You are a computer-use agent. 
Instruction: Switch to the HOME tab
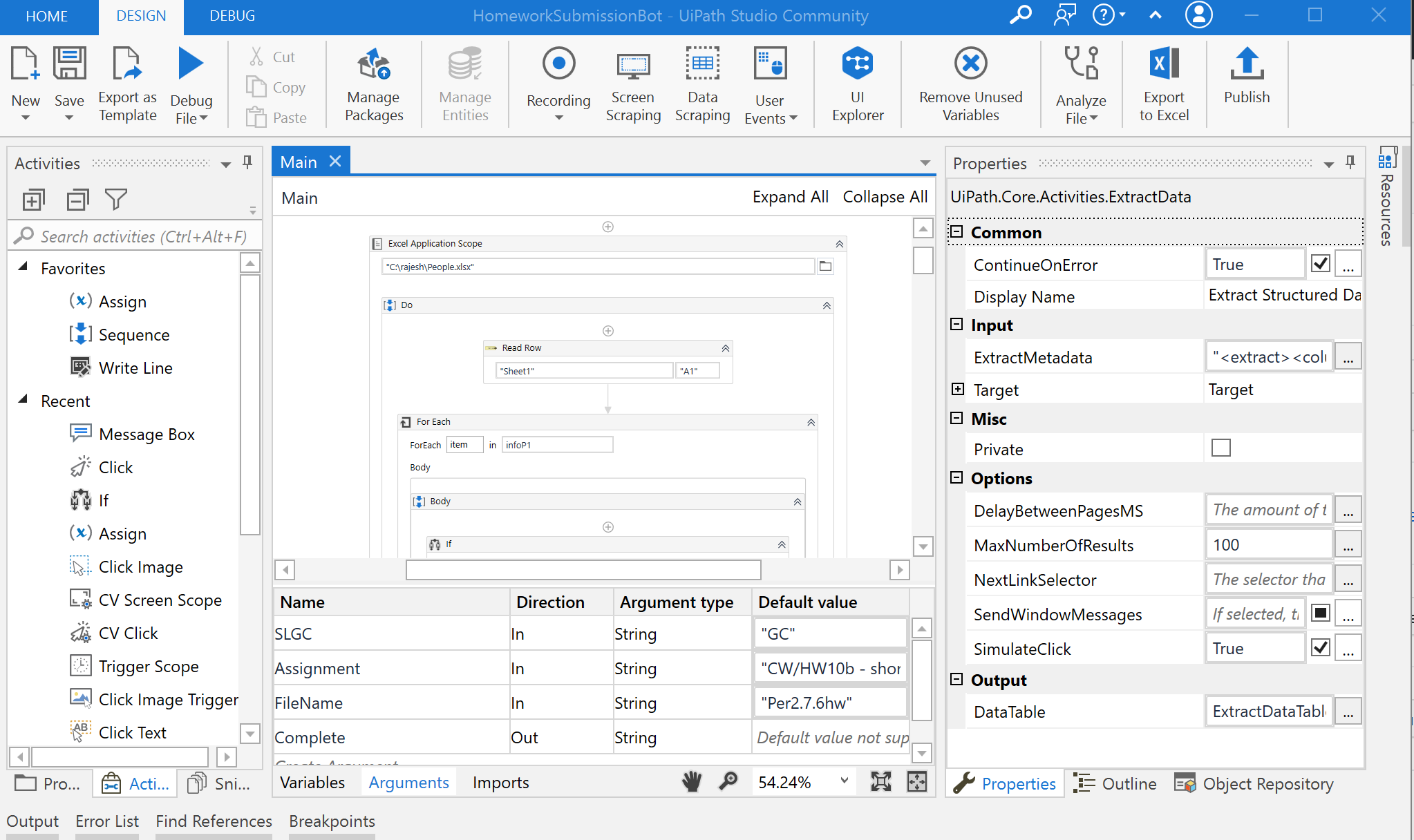tap(47, 17)
